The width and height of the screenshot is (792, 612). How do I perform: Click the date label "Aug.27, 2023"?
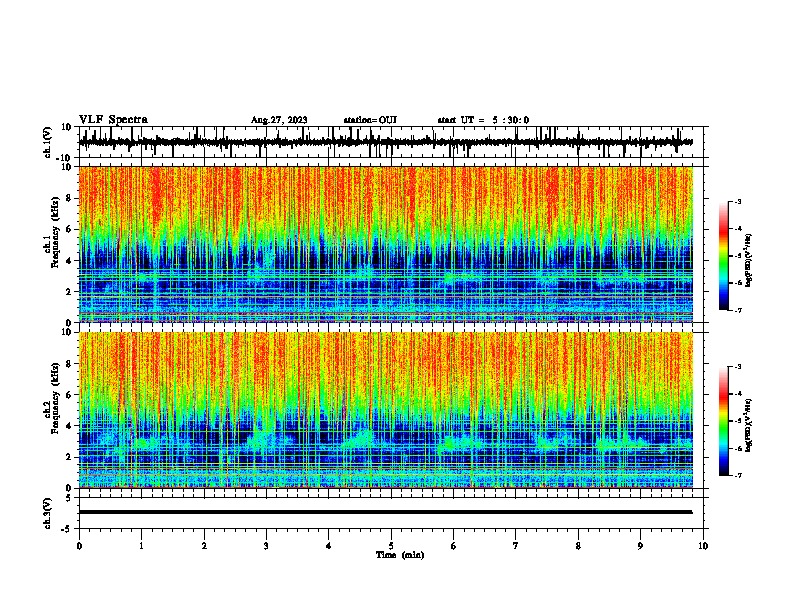(x=279, y=120)
